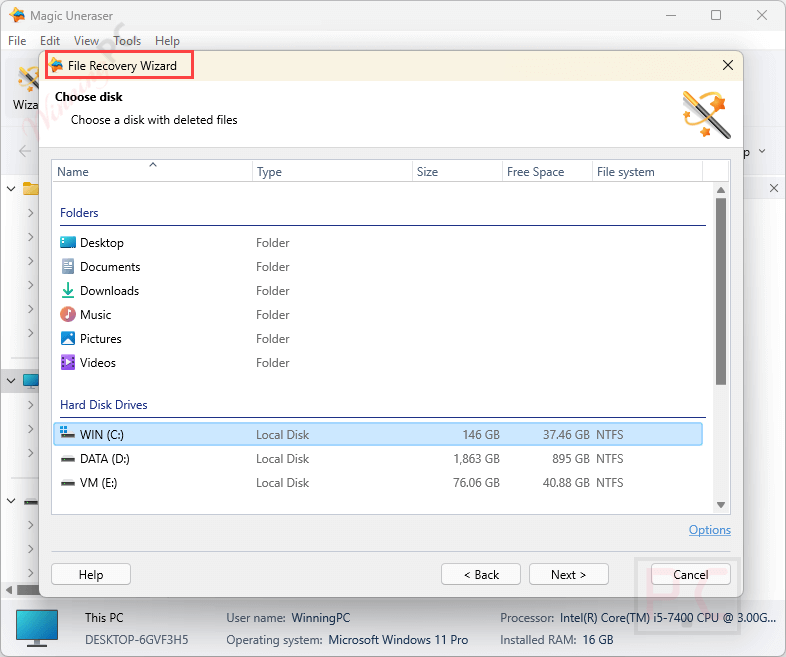This screenshot has height=657, width=786.
Task: Click the magic wand wizard graphic
Action: pyautogui.click(x=706, y=115)
